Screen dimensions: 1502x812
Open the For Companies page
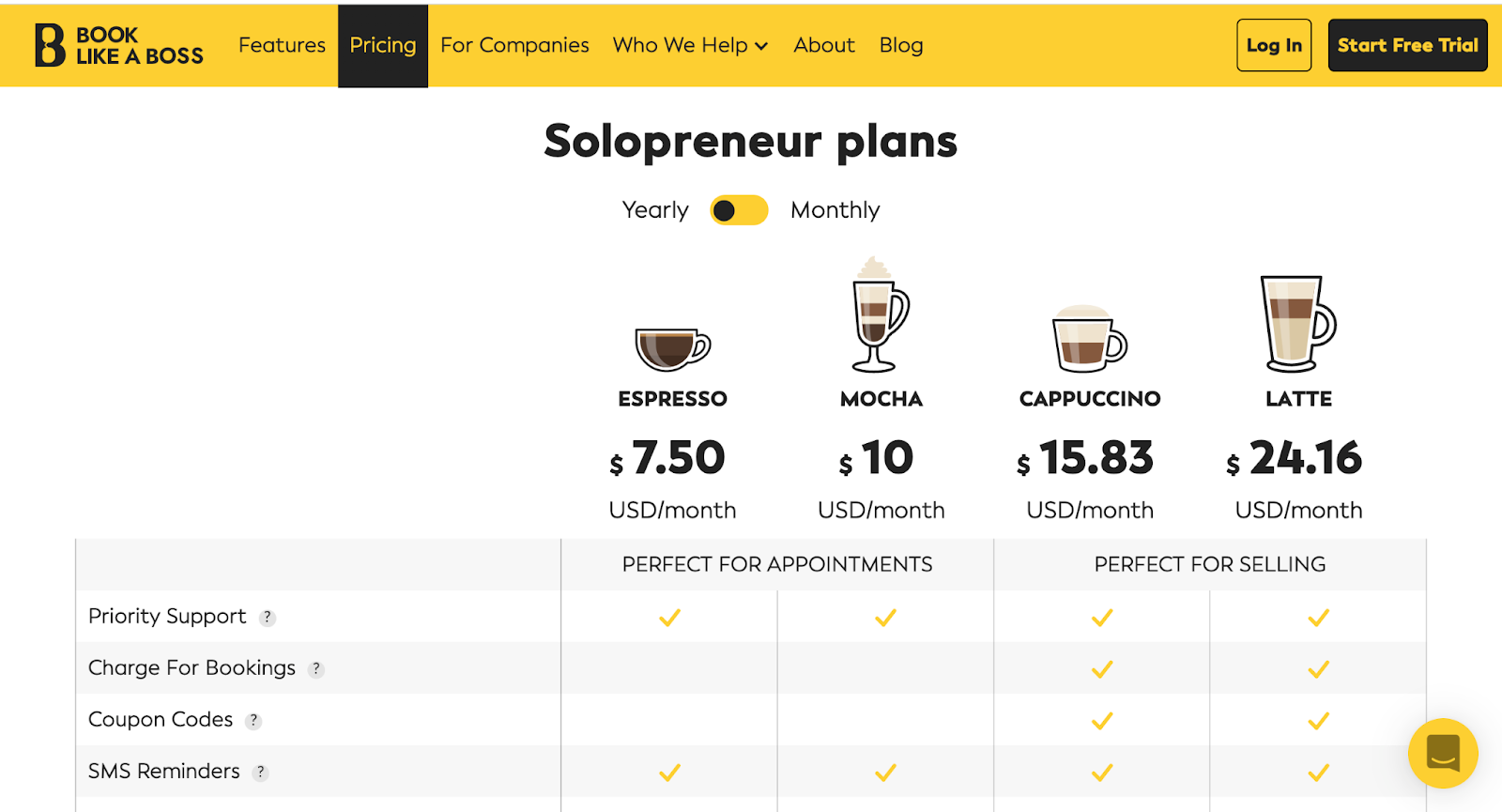coord(514,45)
